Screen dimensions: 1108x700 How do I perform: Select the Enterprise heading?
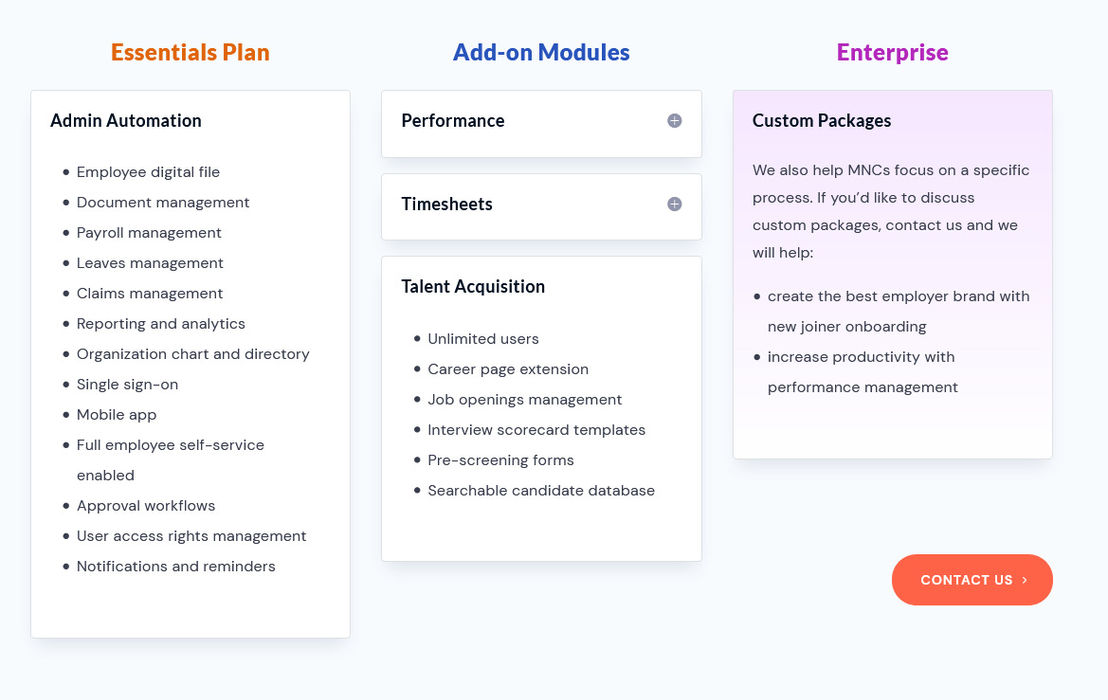[x=892, y=52]
